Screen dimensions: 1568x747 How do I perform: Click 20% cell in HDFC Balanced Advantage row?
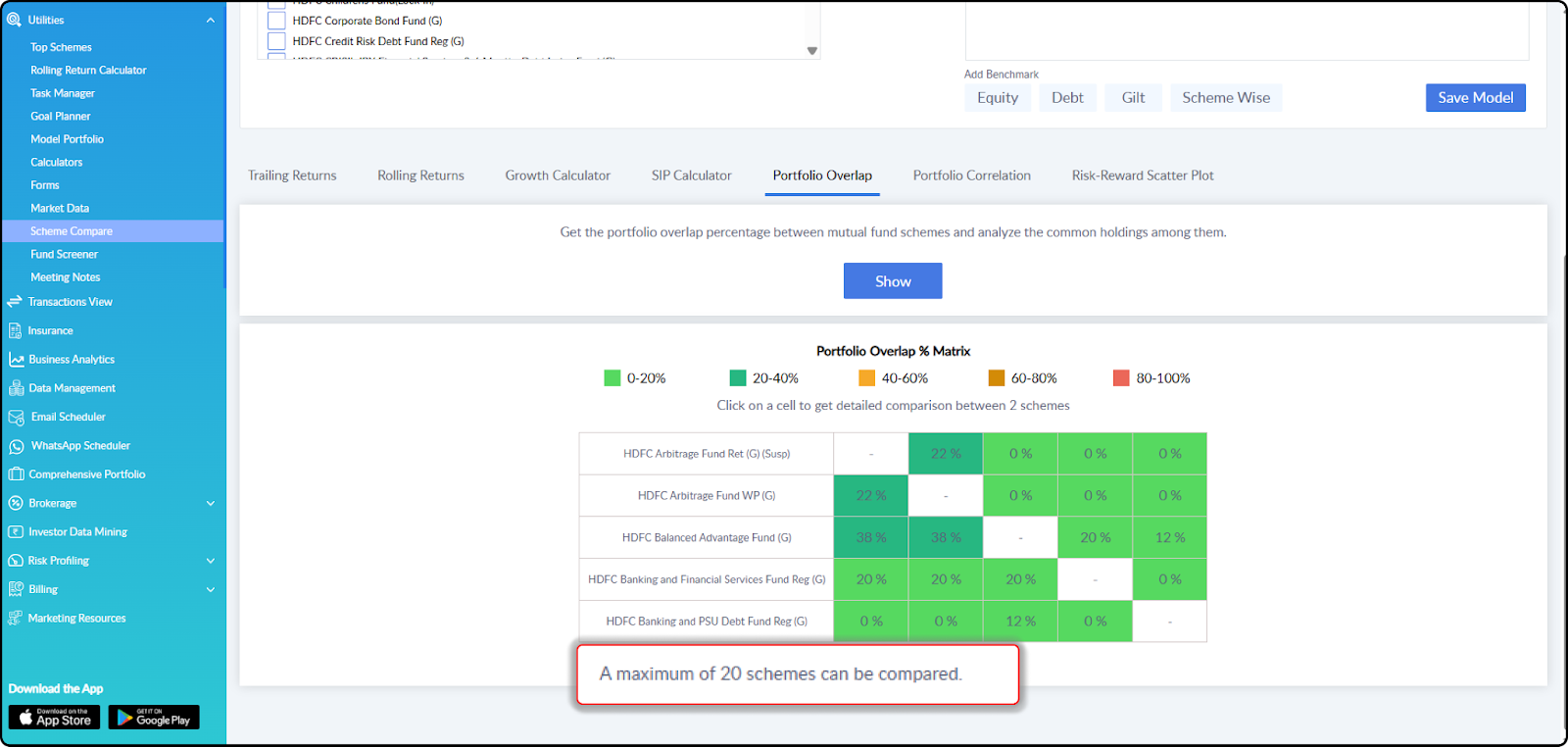pyautogui.click(x=1096, y=537)
